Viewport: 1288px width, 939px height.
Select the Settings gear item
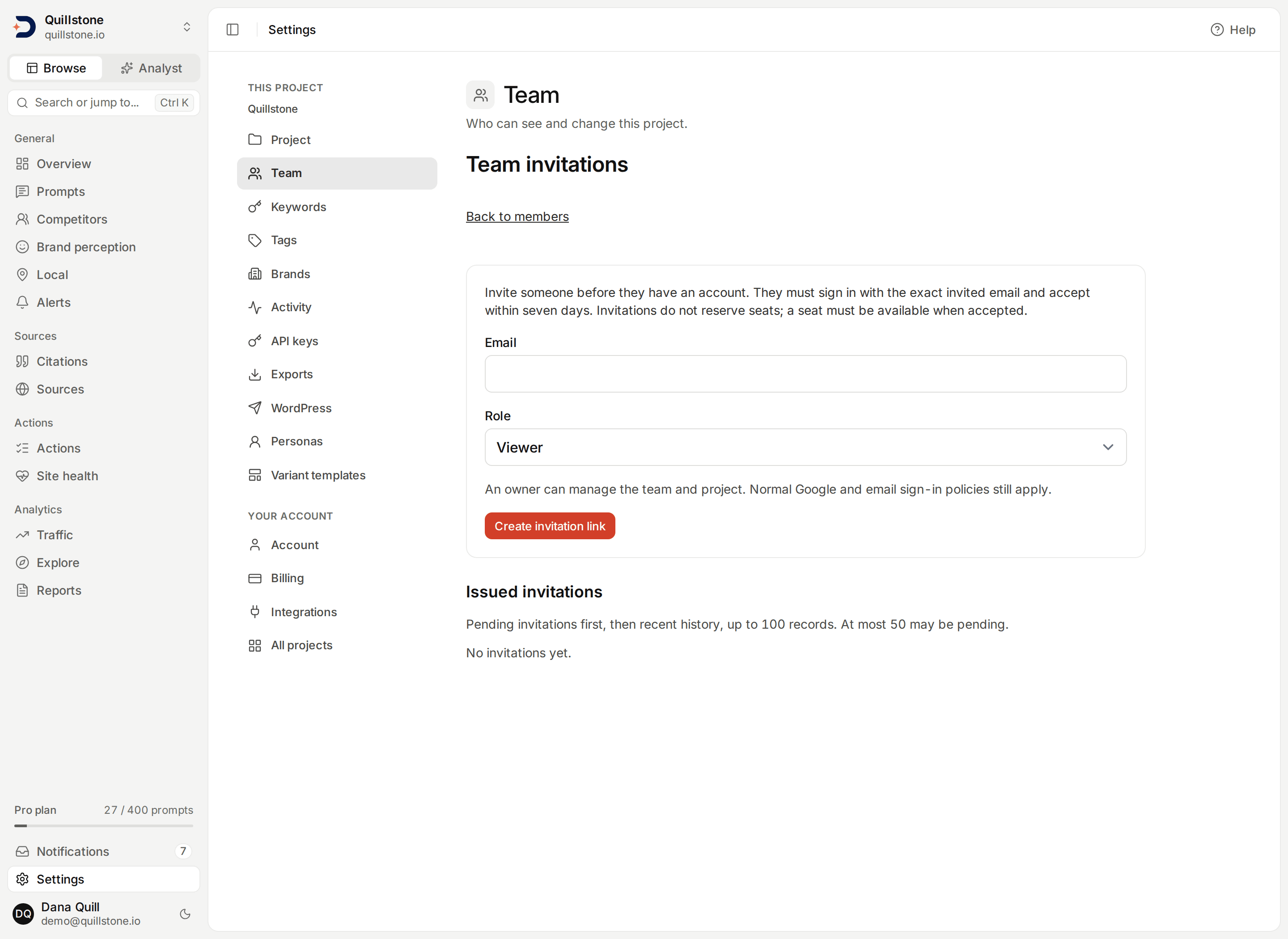tap(103, 880)
